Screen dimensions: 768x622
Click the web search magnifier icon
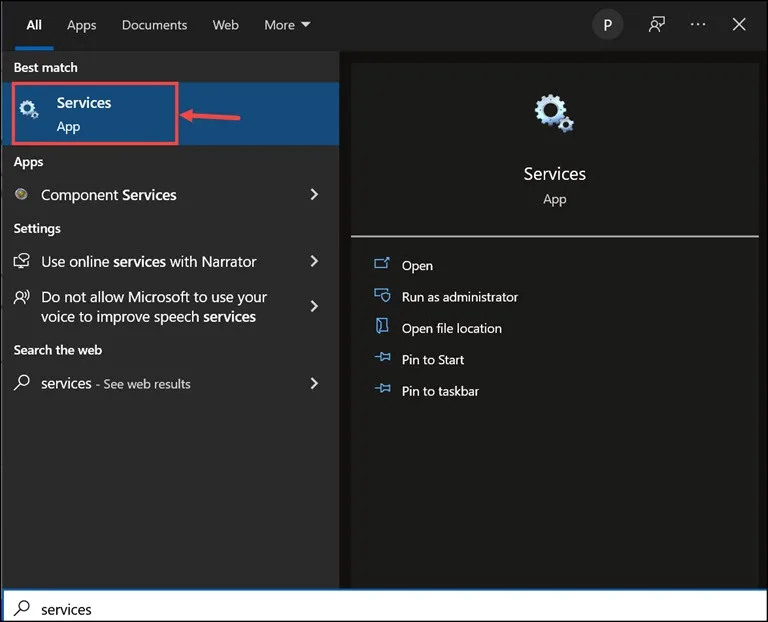tap(22, 383)
